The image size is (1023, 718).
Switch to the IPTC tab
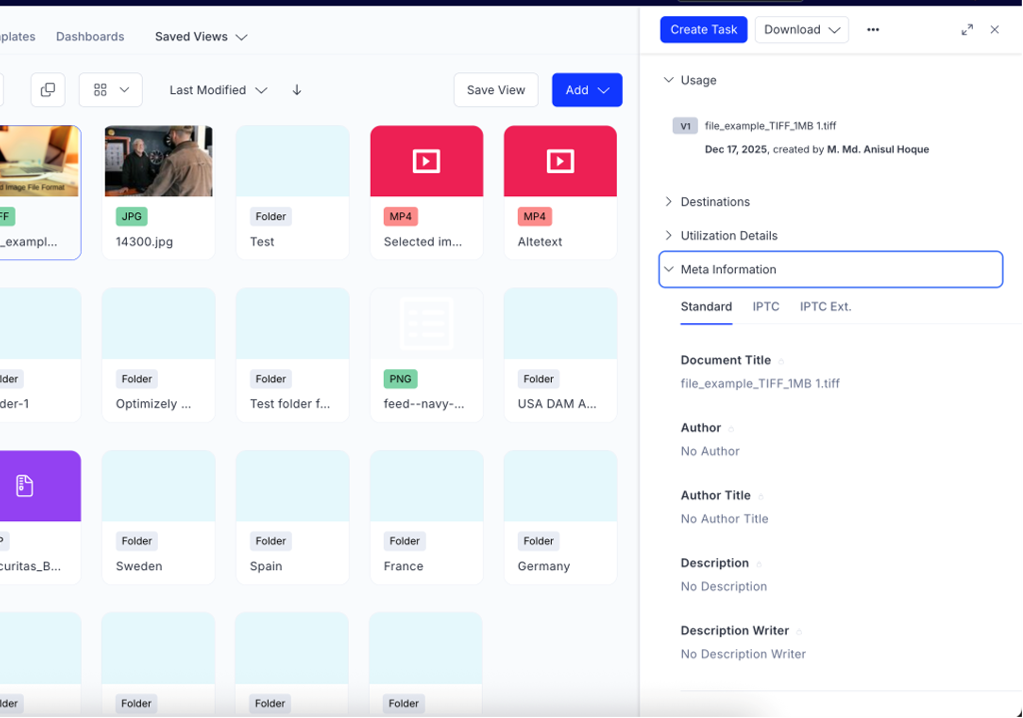tap(766, 307)
